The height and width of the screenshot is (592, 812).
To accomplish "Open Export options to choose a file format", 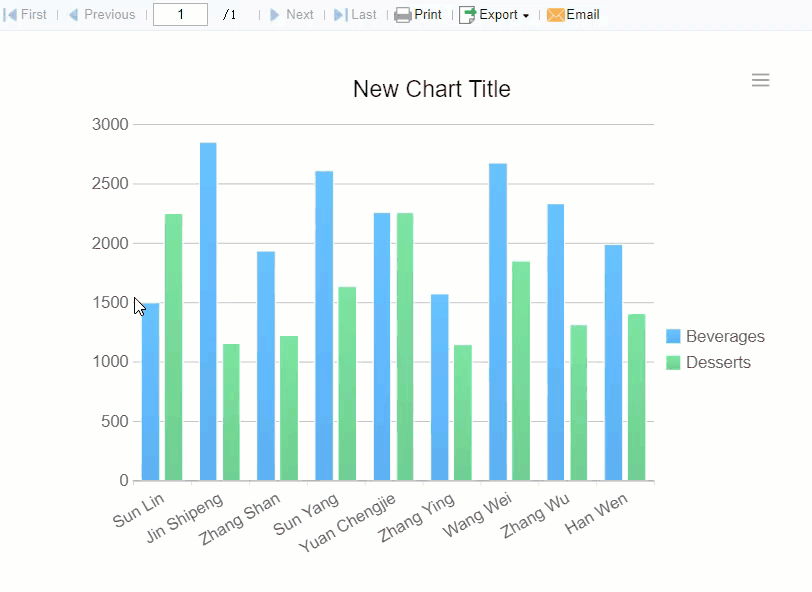I will pyautogui.click(x=495, y=14).
